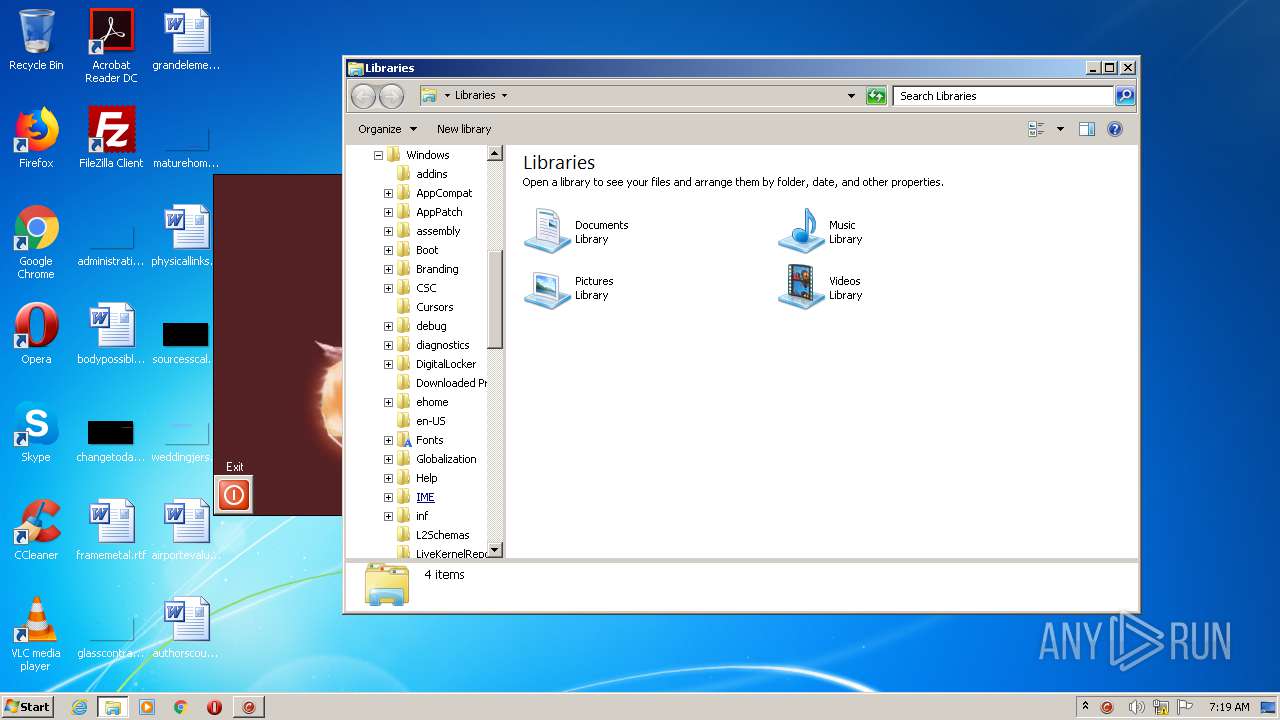Open the address bar history dropdown
The width and height of the screenshot is (1280, 720).
click(x=851, y=96)
